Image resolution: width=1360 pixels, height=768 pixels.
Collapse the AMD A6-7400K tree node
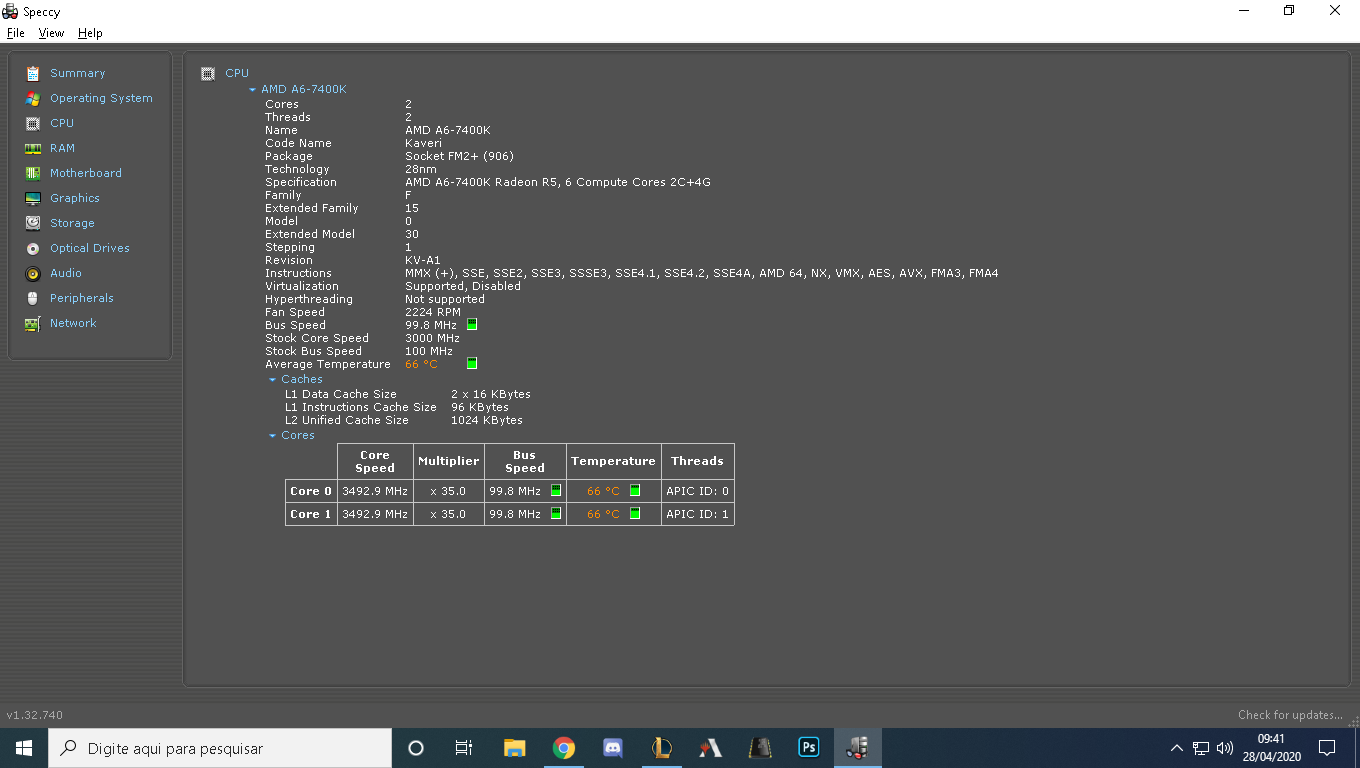[x=253, y=90]
